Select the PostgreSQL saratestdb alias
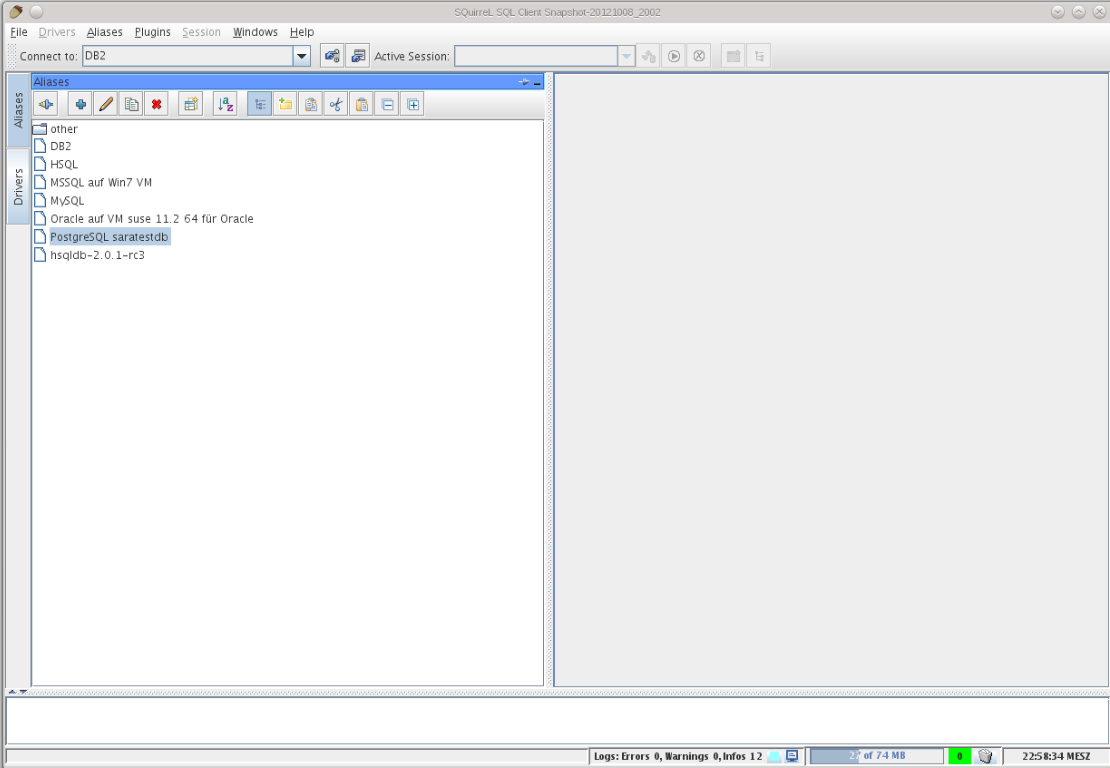The width and height of the screenshot is (1110, 768). (x=108, y=237)
